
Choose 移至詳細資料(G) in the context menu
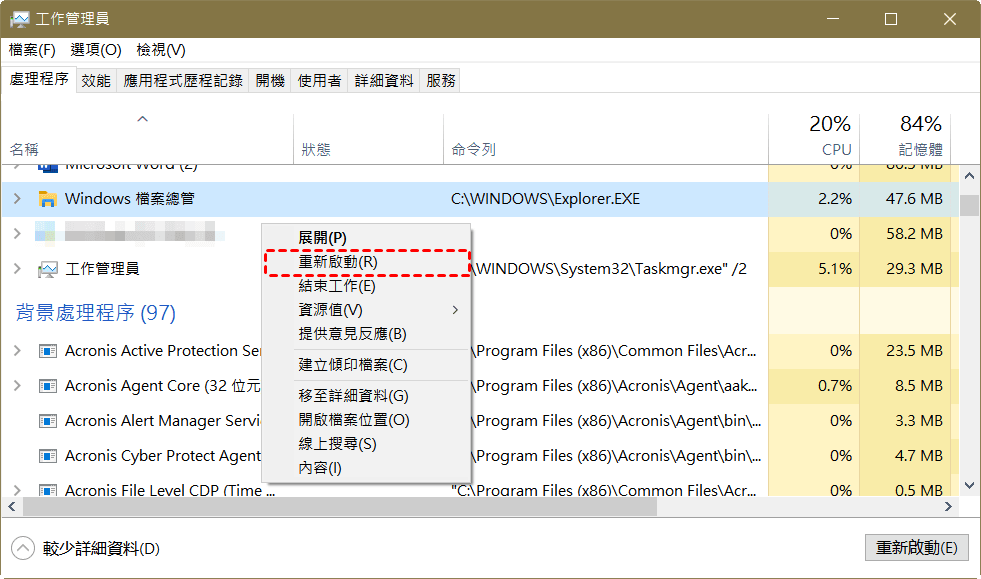[366, 396]
